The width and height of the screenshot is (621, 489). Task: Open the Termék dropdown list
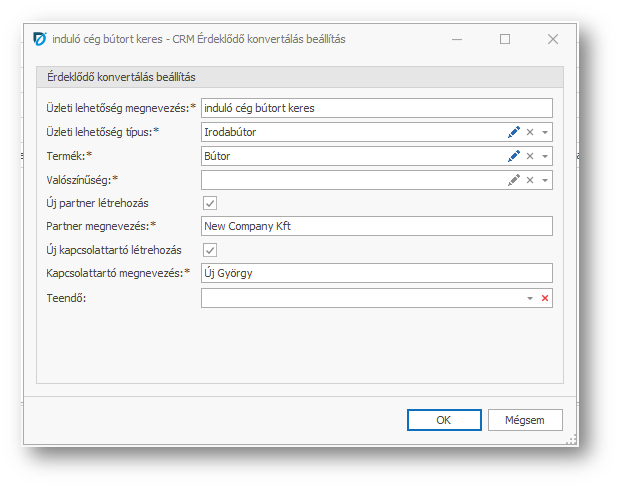click(545, 156)
